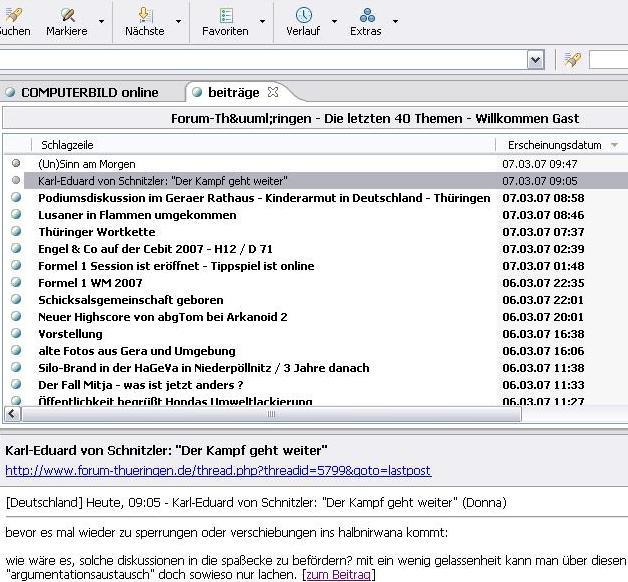Open 'Podiumsdiskussion im Geraer Rathaus' headline
Viewport: 628px width, 582px height.
pos(264,198)
